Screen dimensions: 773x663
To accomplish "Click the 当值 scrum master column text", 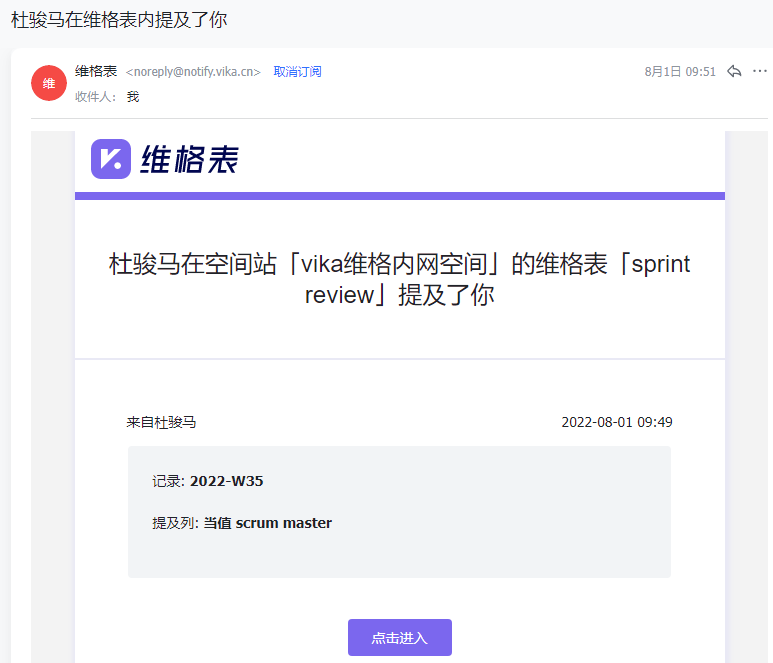I will (268, 523).
